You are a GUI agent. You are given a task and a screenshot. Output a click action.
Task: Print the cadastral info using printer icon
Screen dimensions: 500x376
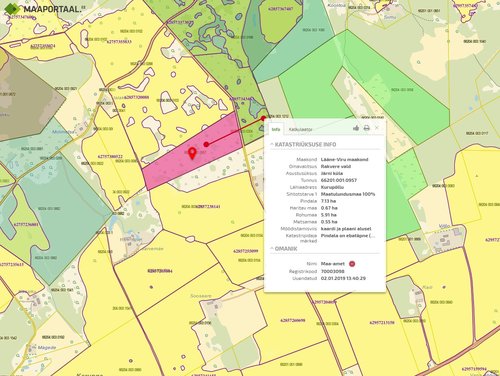(x=366, y=128)
